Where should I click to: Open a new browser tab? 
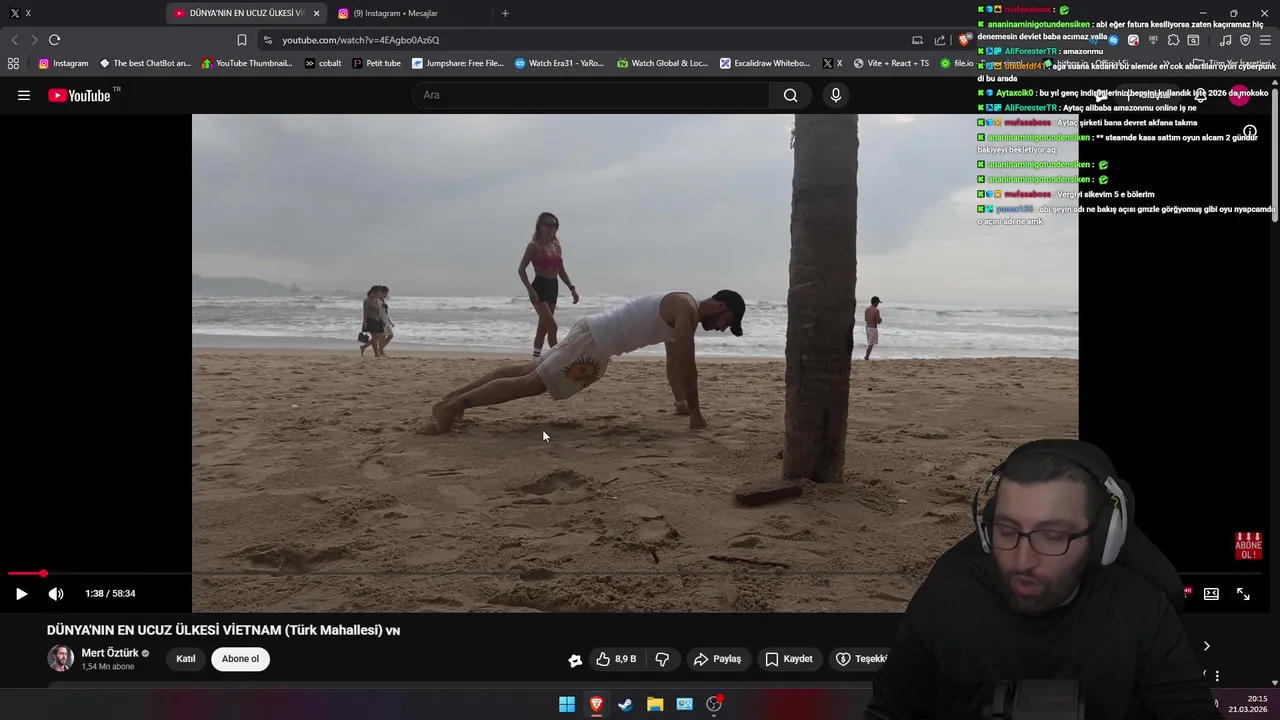505,13
